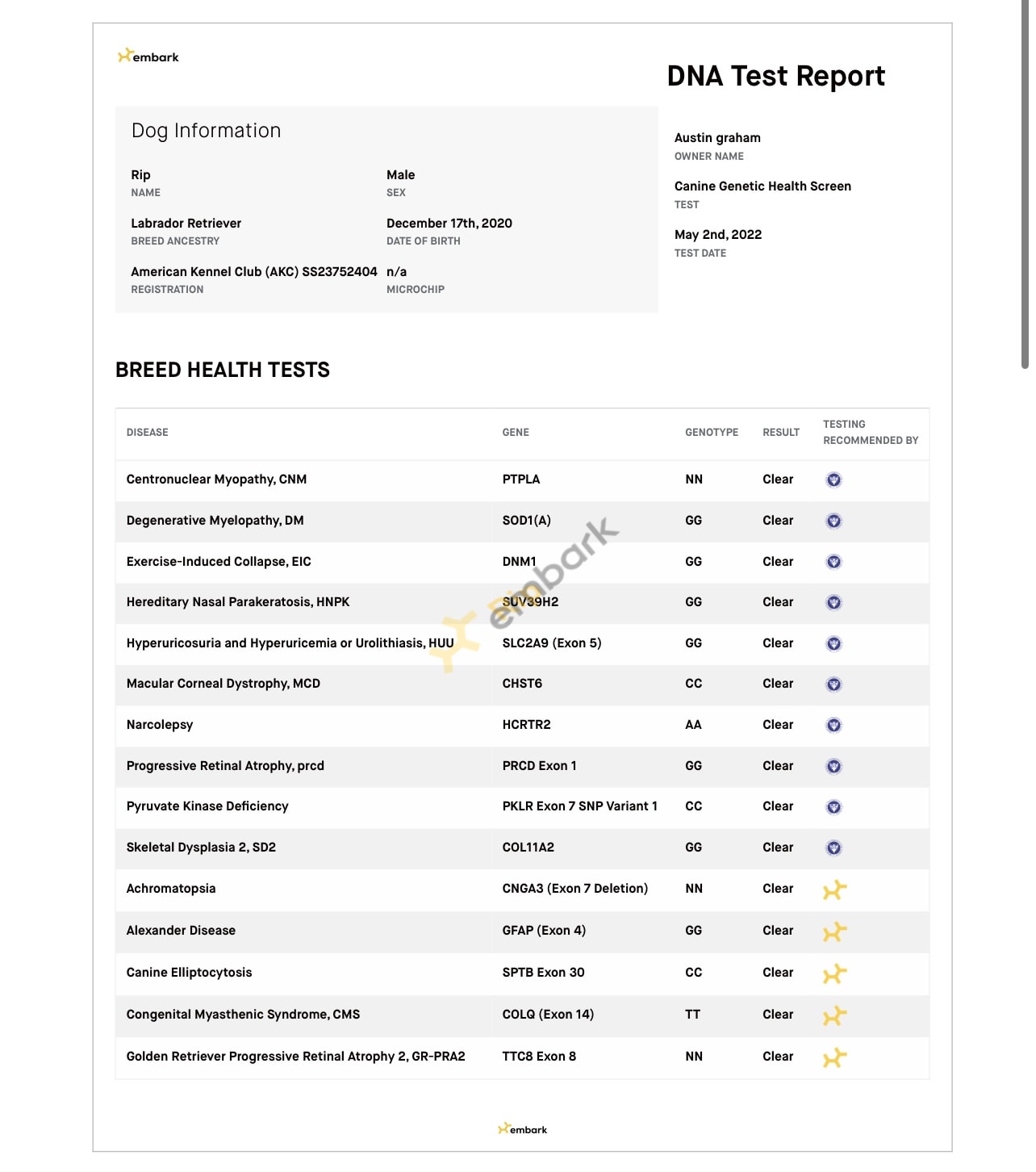Click the CNGA3 (Exon 7 Deletion) gene cell

(x=575, y=889)
